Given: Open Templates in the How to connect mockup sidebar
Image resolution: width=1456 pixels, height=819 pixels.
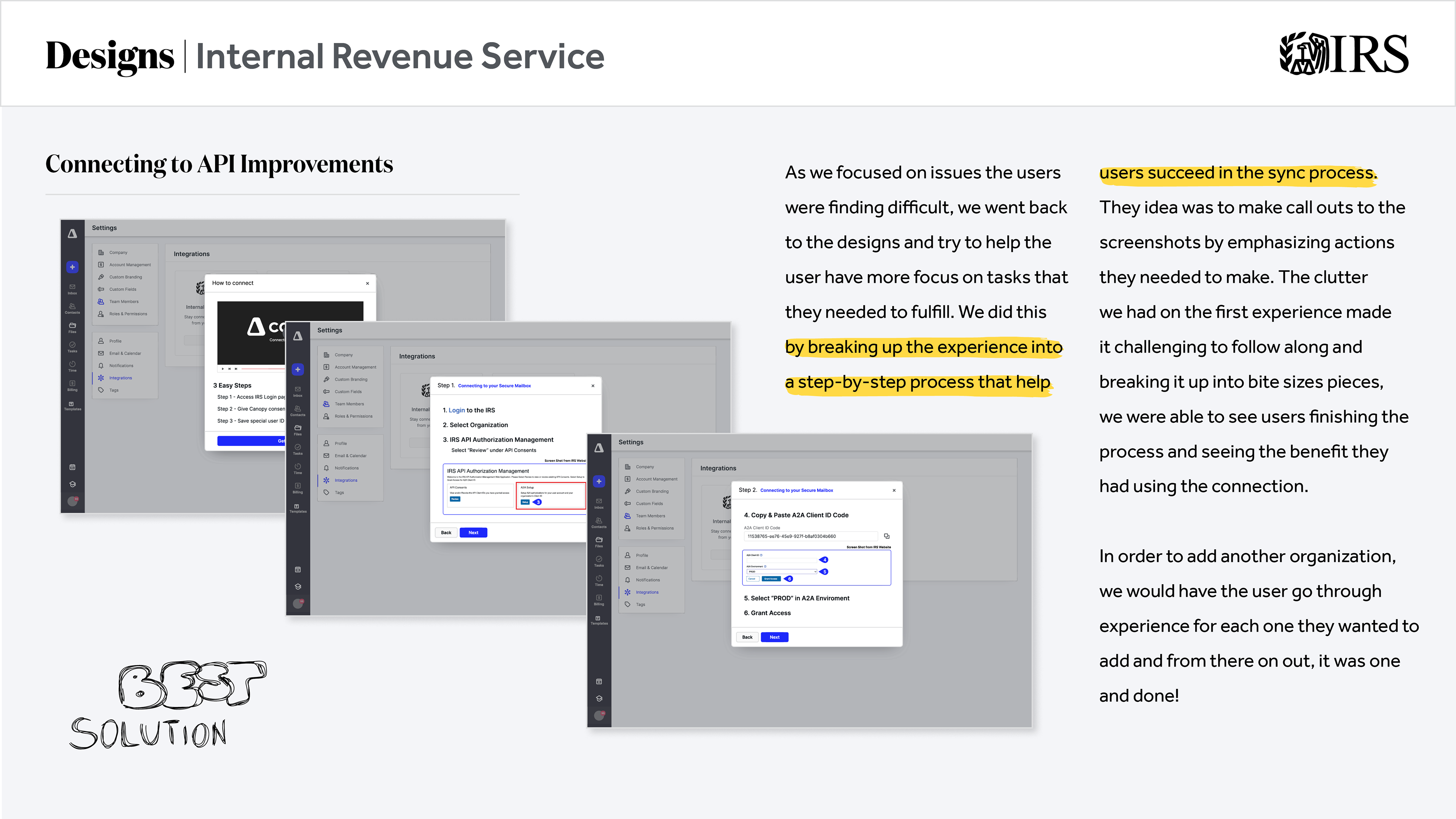Looking at the screenshot, I should click(72, 406).
